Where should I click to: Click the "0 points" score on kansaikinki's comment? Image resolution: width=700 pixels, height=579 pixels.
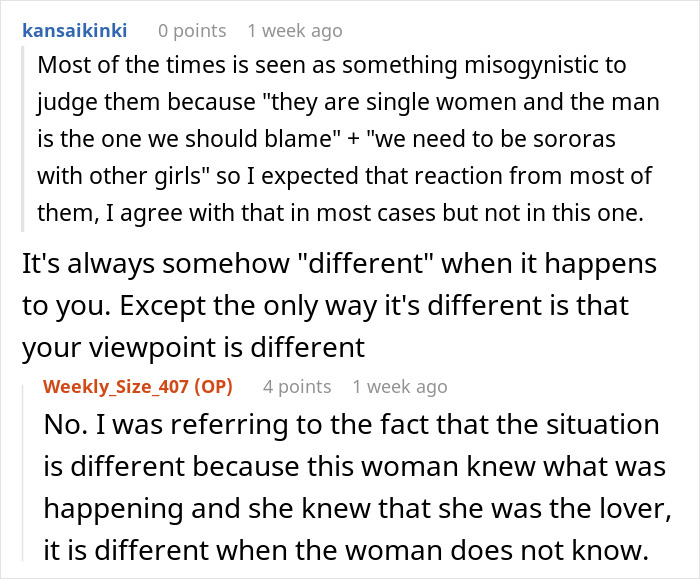194,30
